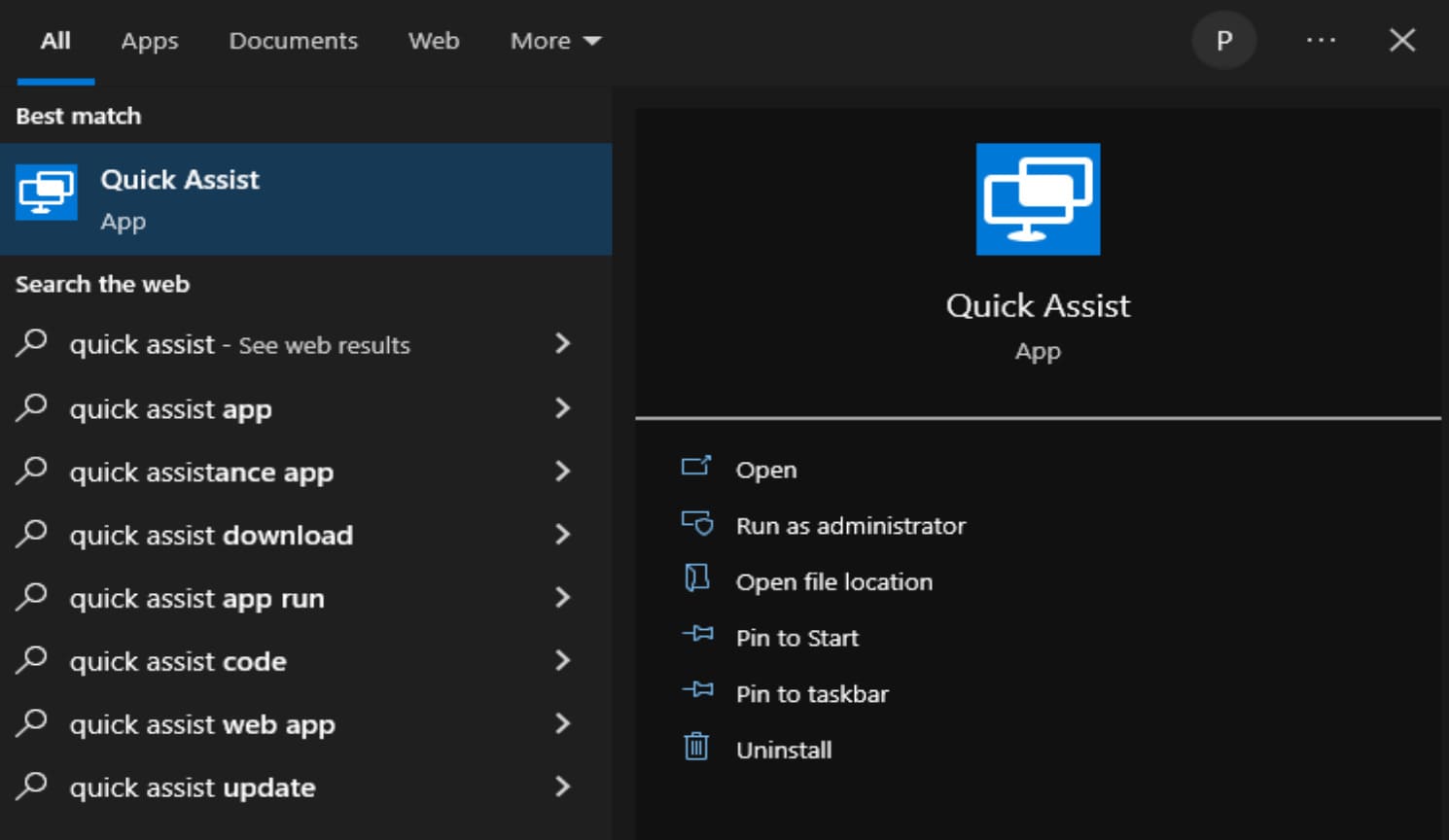Close the search panel with X
The width and height of the screenshot is (1449, 840).
[1402, 40]
